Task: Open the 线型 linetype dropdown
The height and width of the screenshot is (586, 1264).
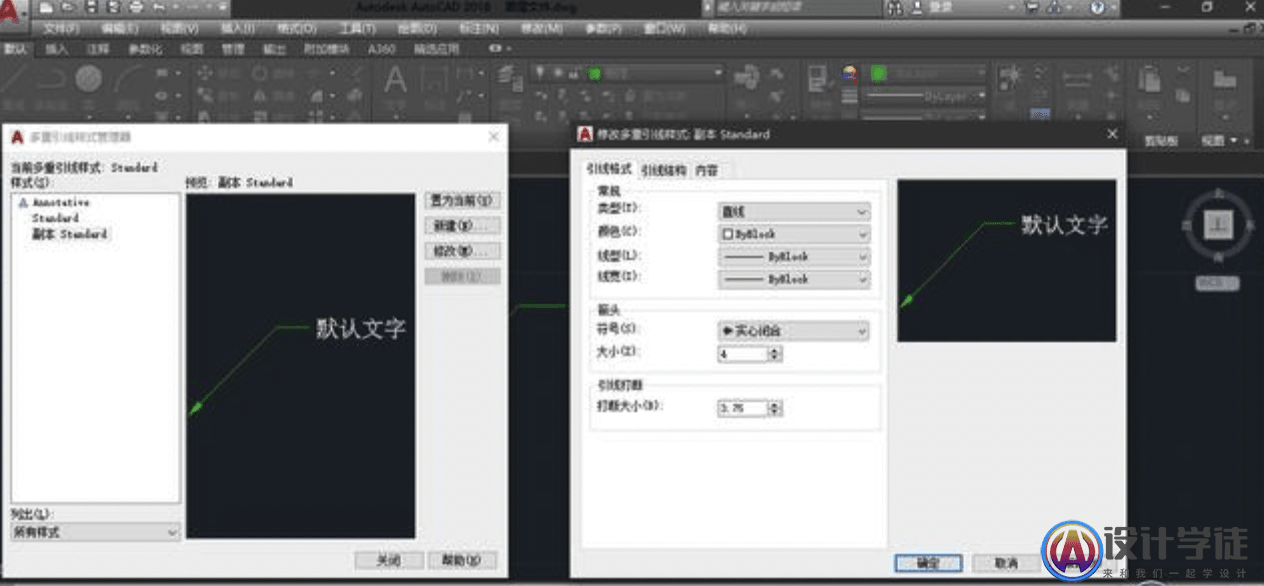Action: (794, 257)
